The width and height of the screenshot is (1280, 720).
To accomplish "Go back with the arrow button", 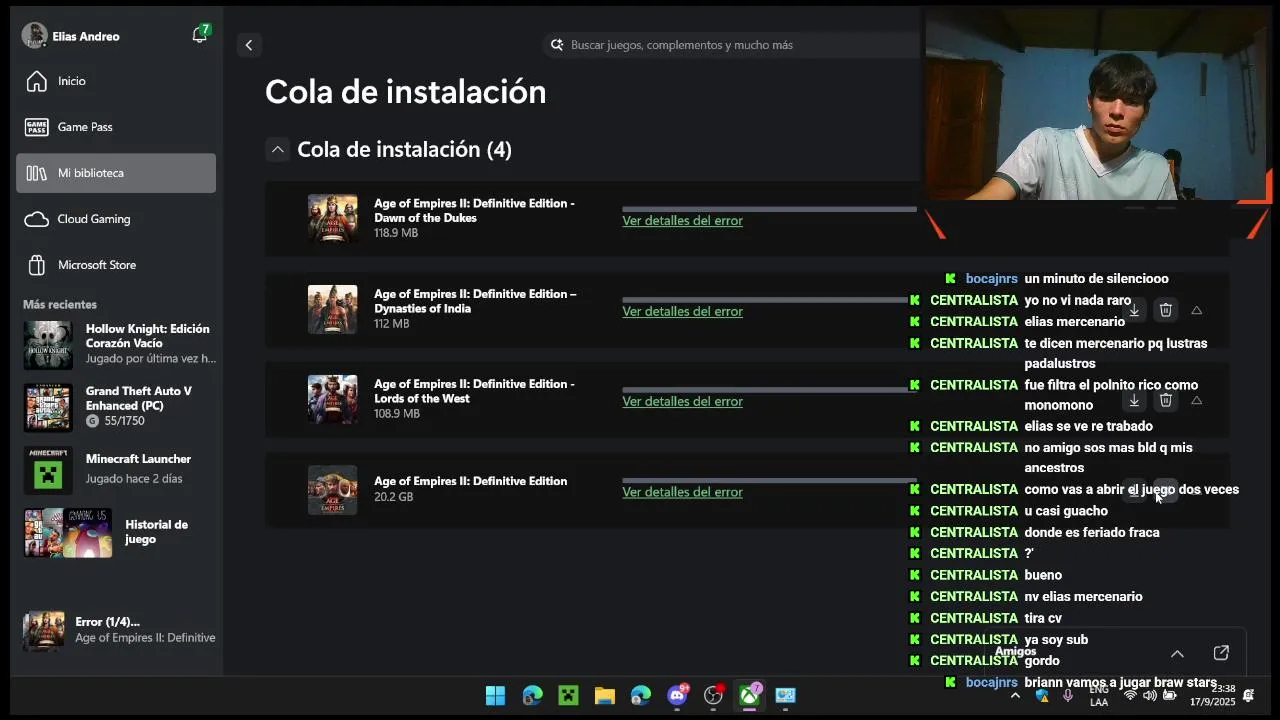I will (249, 45).
